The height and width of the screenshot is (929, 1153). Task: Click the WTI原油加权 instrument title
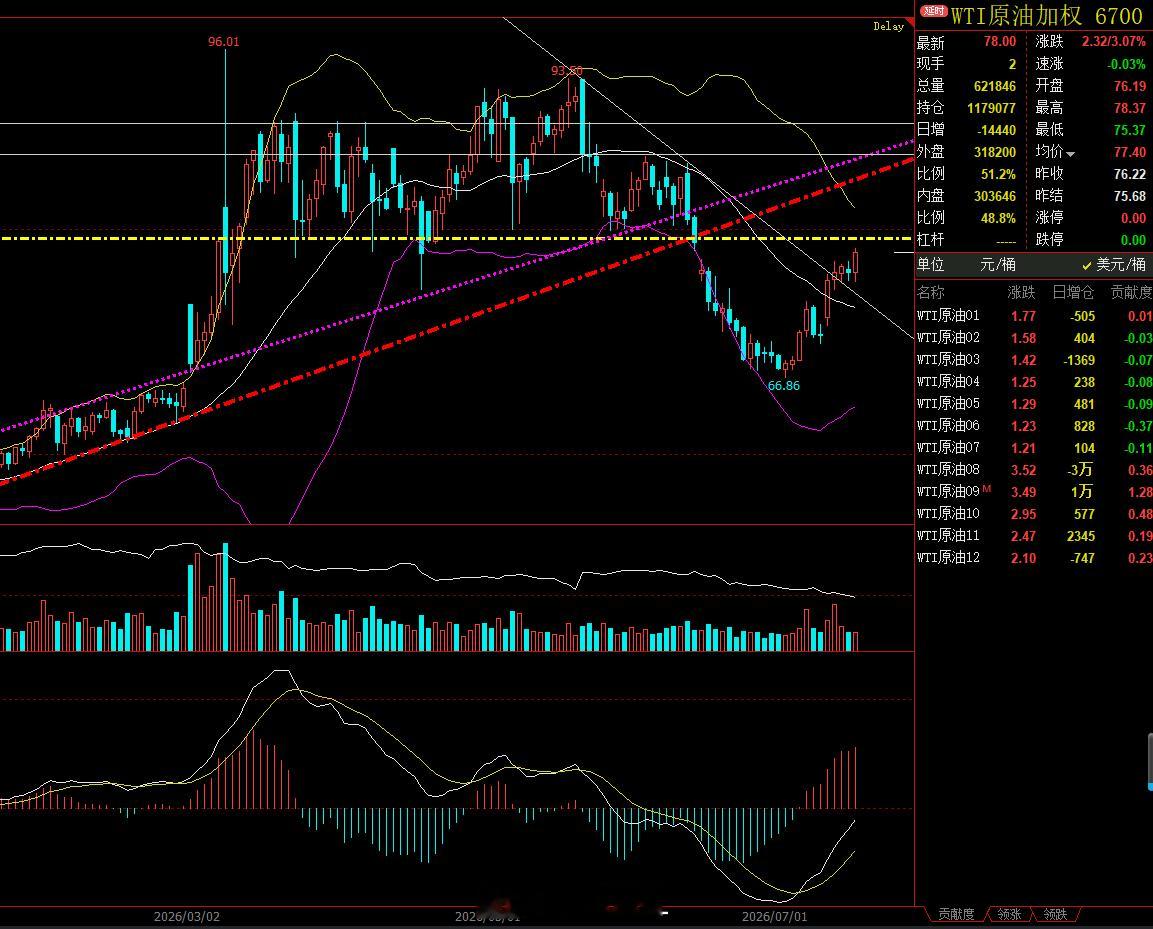point(1016,16)
